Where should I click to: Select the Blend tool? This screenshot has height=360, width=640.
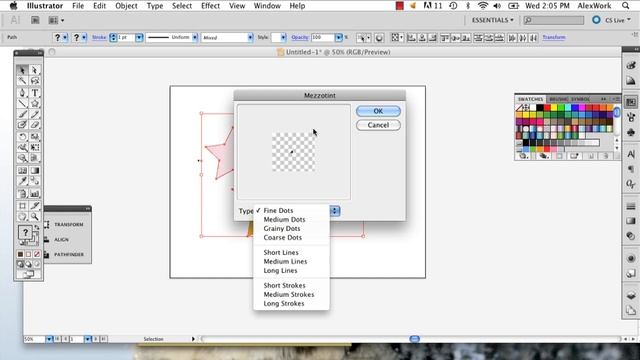coord(35,181)
